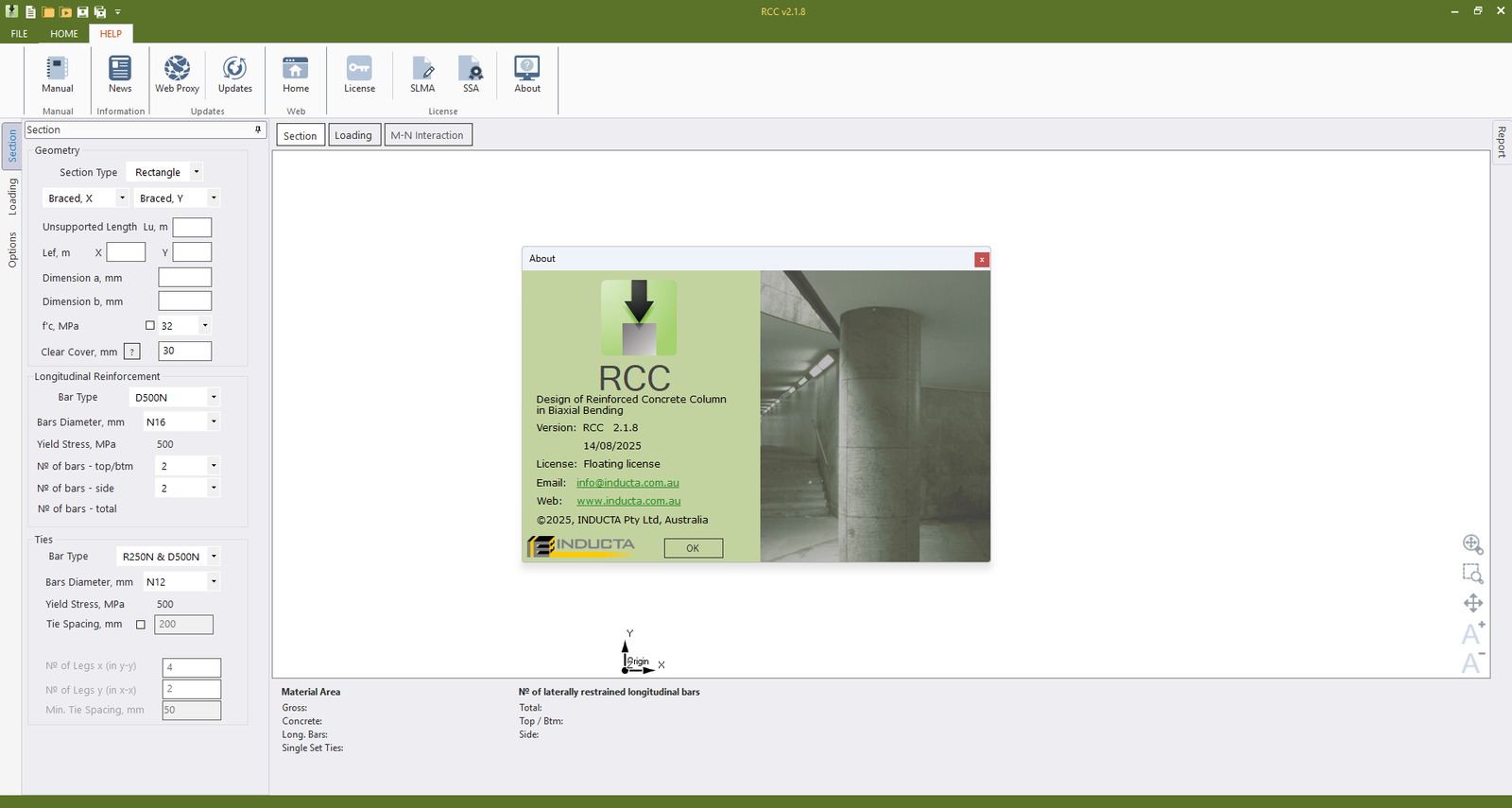Check for Updates
1512x808 pixels.
234,75
